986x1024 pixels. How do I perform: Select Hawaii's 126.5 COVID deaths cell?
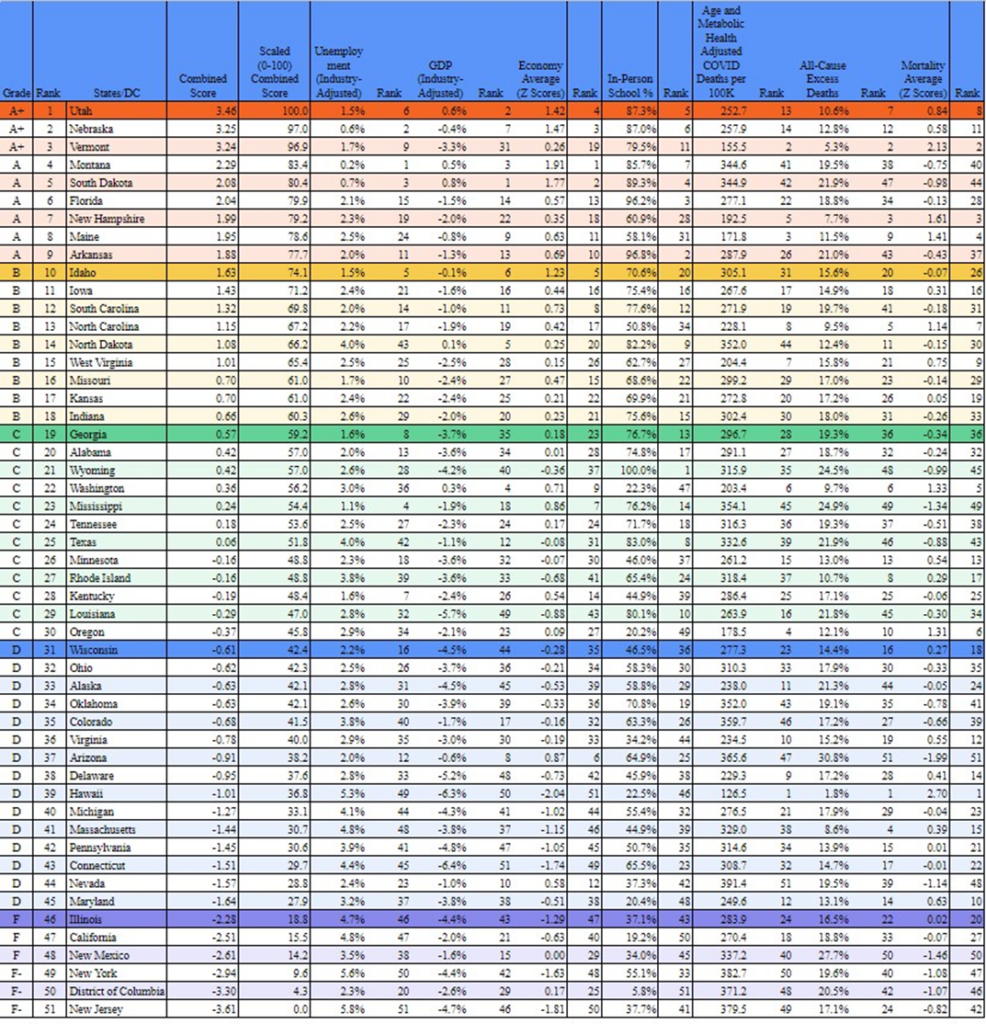[724, 792]
